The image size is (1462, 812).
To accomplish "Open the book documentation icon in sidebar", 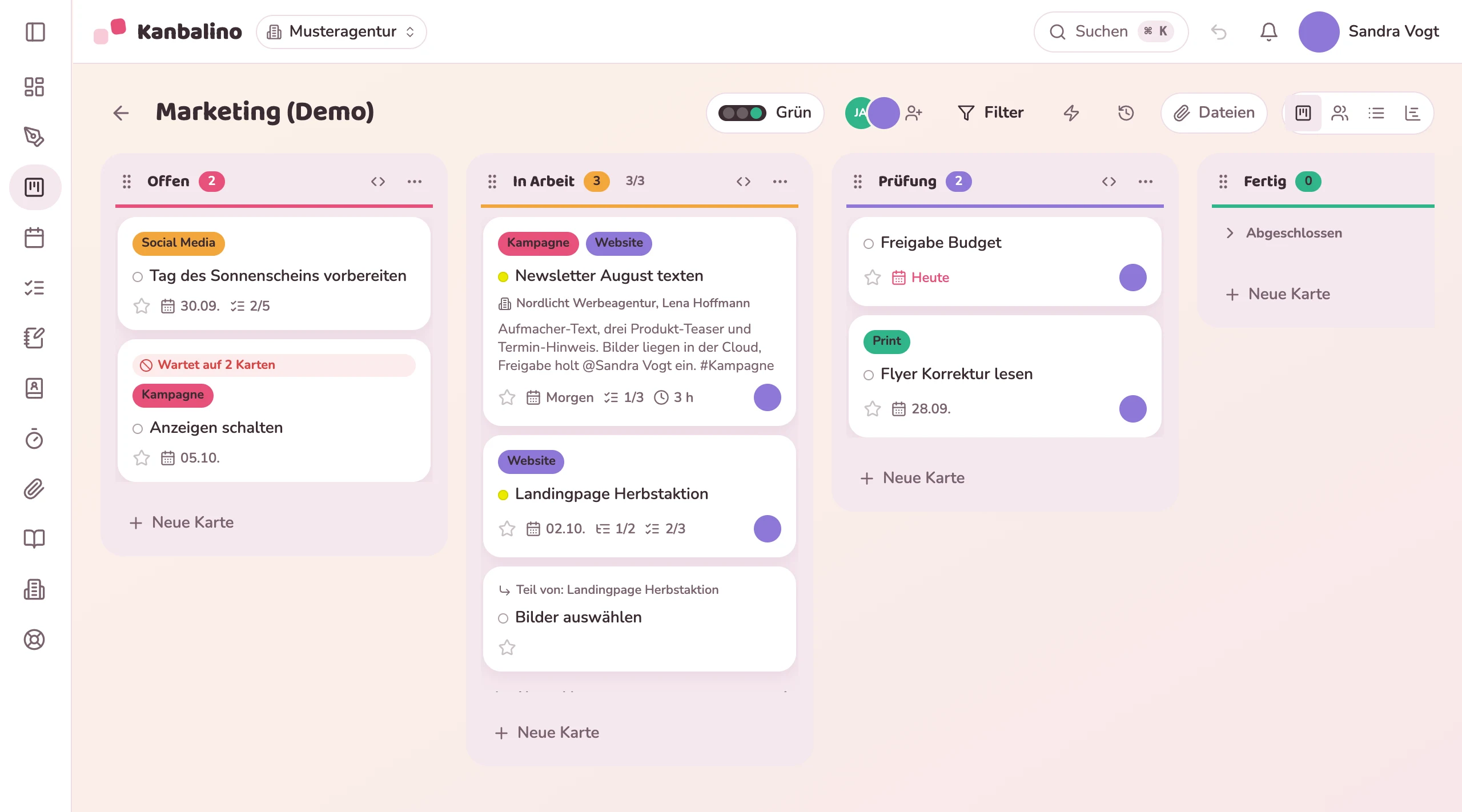I will [34, 539].
